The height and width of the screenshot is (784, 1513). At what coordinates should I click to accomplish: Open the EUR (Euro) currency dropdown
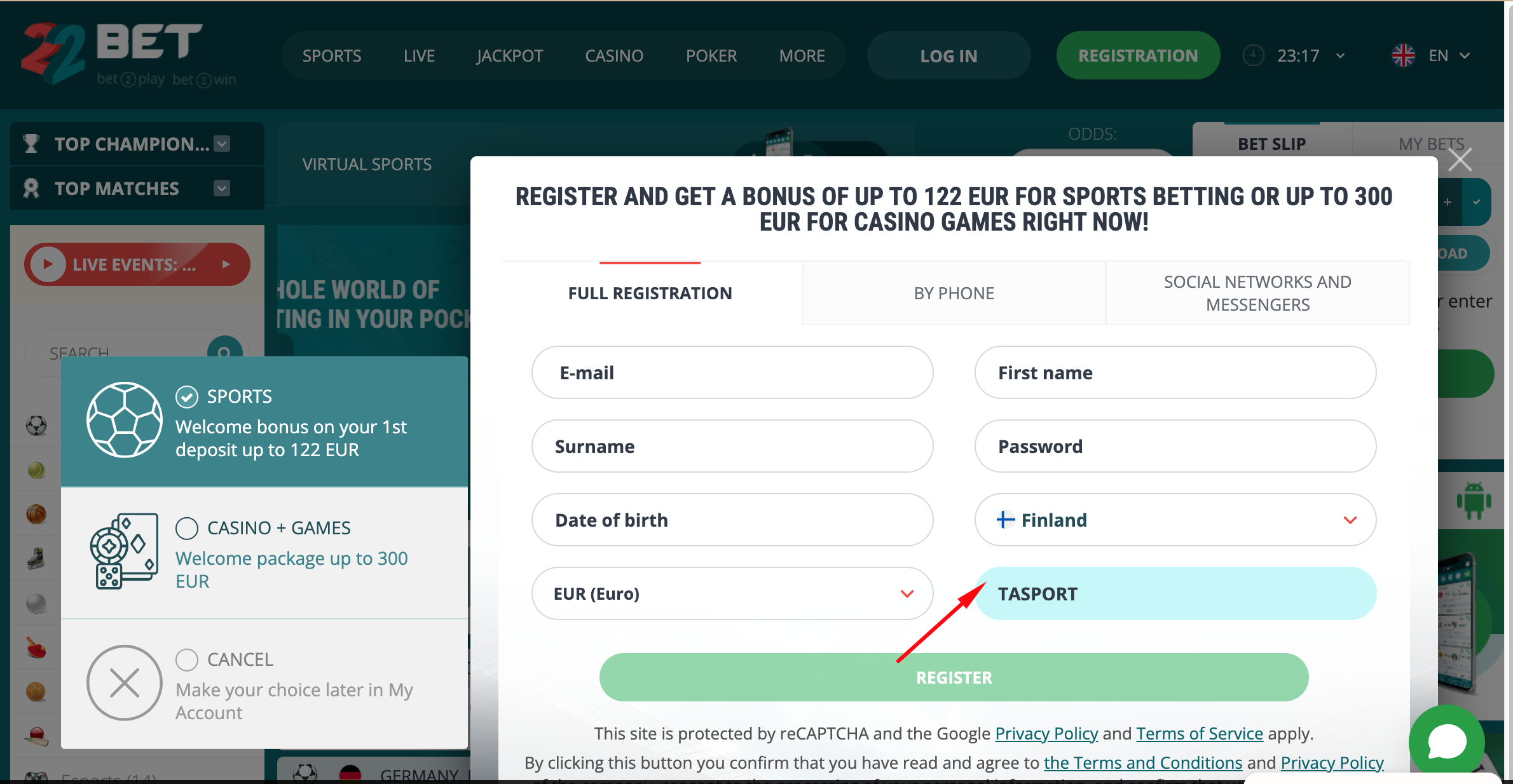pos(732,593)
